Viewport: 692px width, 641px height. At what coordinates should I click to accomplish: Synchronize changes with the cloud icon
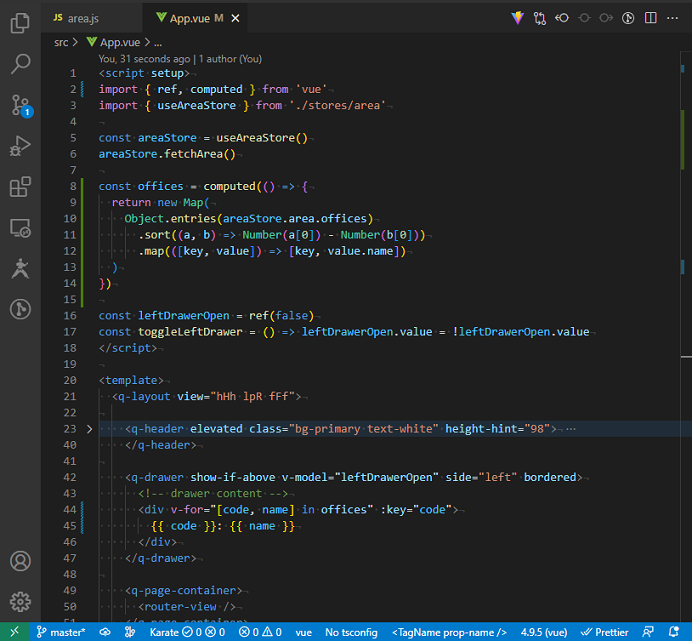pos(105,632)
